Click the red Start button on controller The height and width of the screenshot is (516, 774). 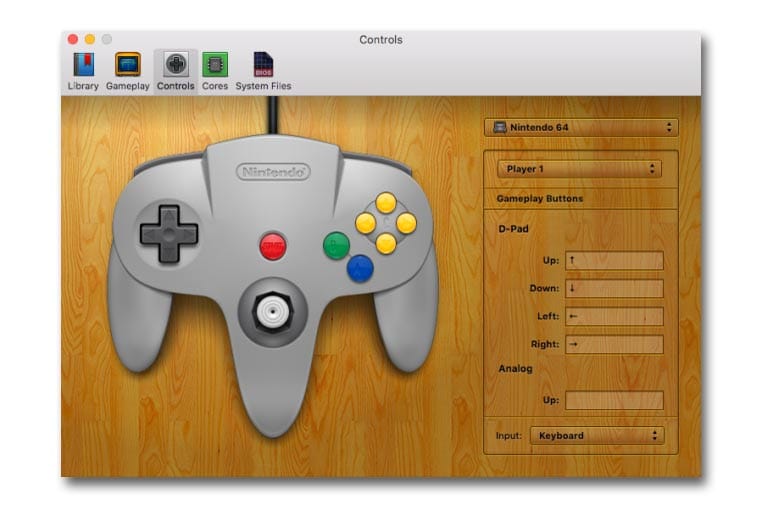click(272, 246)
